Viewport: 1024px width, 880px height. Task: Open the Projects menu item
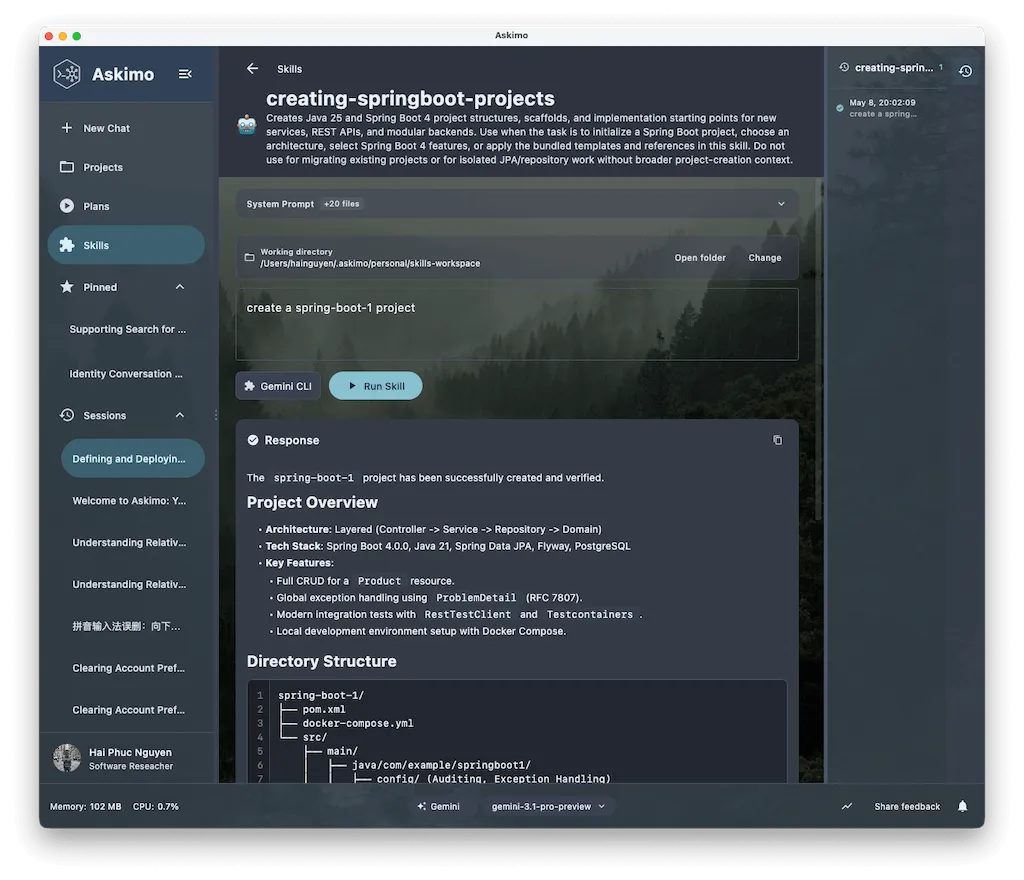point(126,167)
